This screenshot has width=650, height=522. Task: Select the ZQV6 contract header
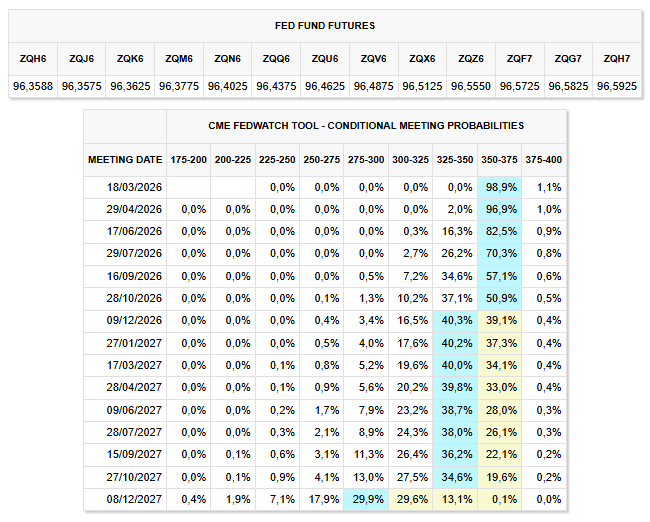374,59
